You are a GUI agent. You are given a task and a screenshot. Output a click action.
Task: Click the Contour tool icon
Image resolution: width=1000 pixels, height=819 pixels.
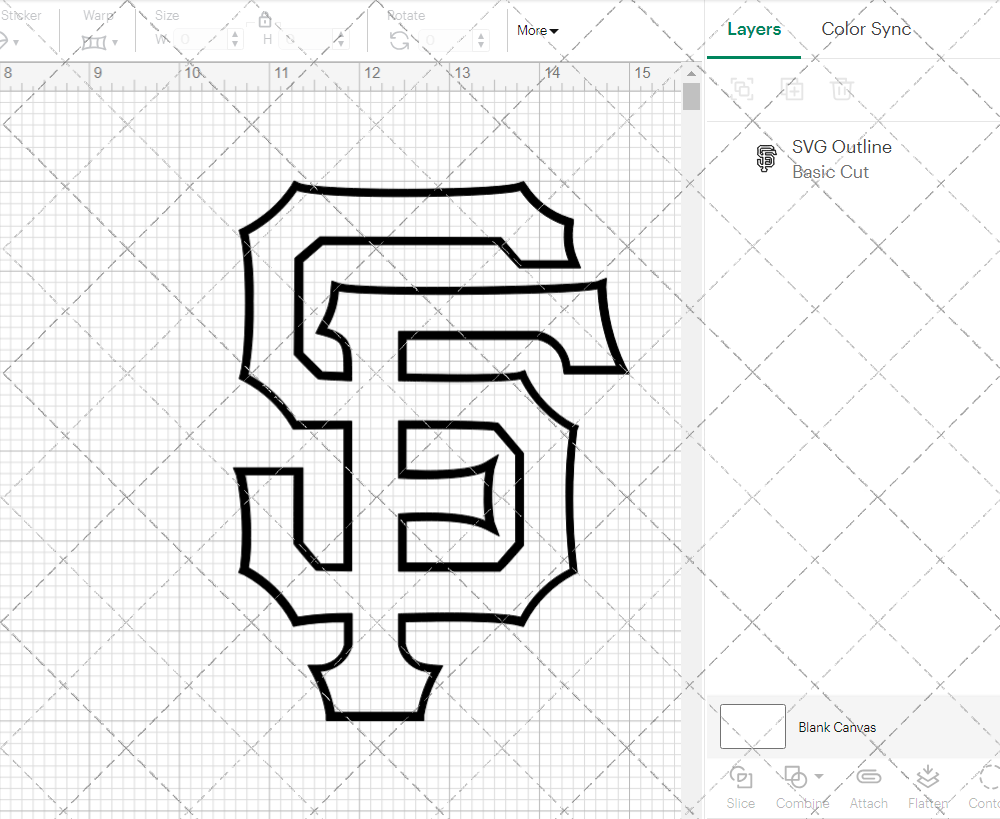[x=987, y=779]
